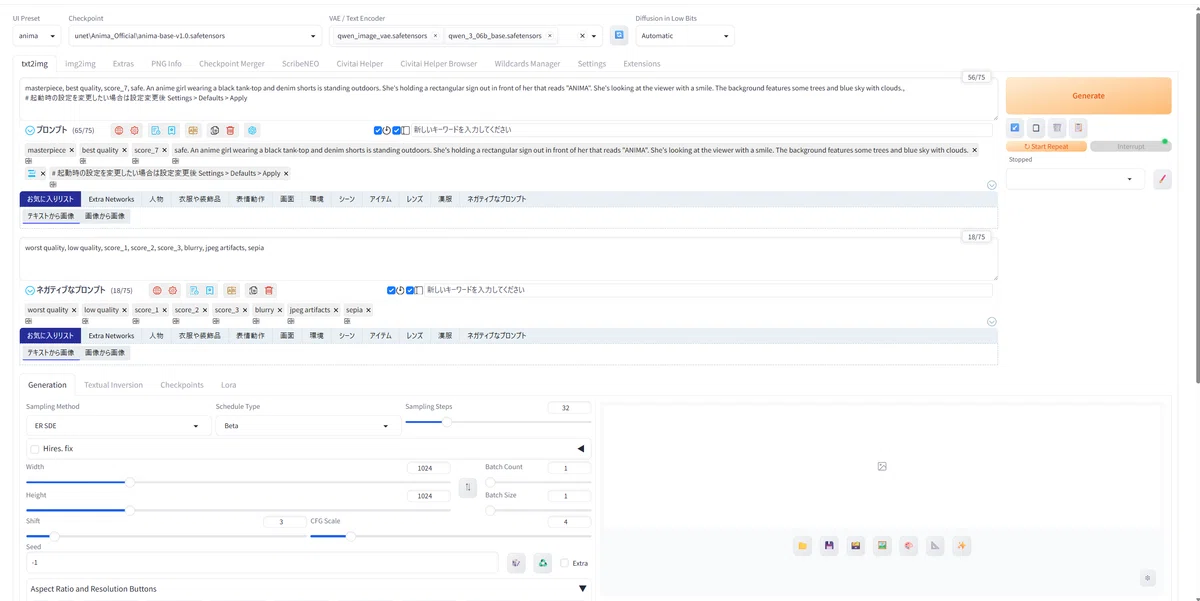Image resolution: width=1200 pixels, height=601 pixels.
Task: Collapse the ネガティブなプロンプト section toggle
Action: [30, 290]
